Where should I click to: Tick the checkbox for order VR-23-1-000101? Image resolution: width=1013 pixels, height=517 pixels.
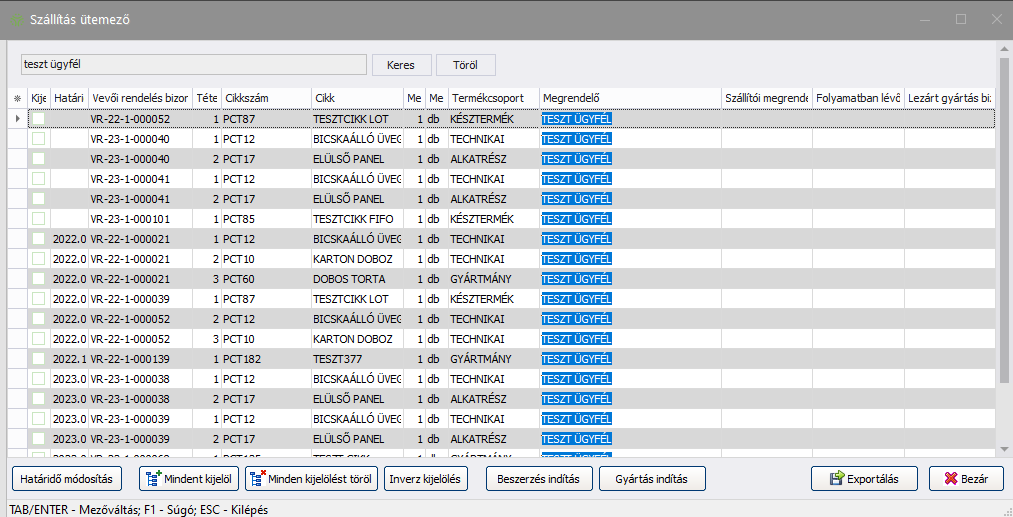(39, 219)
